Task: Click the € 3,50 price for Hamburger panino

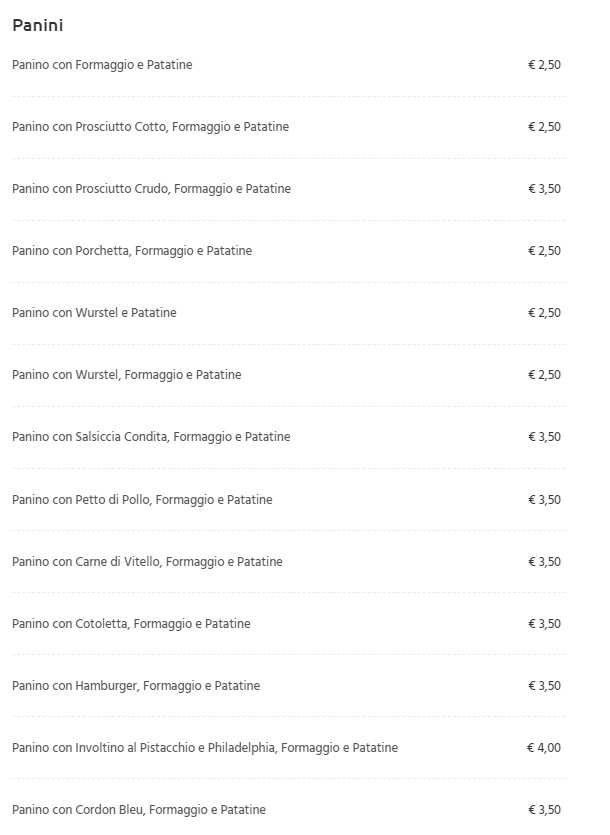Action: 544,686
